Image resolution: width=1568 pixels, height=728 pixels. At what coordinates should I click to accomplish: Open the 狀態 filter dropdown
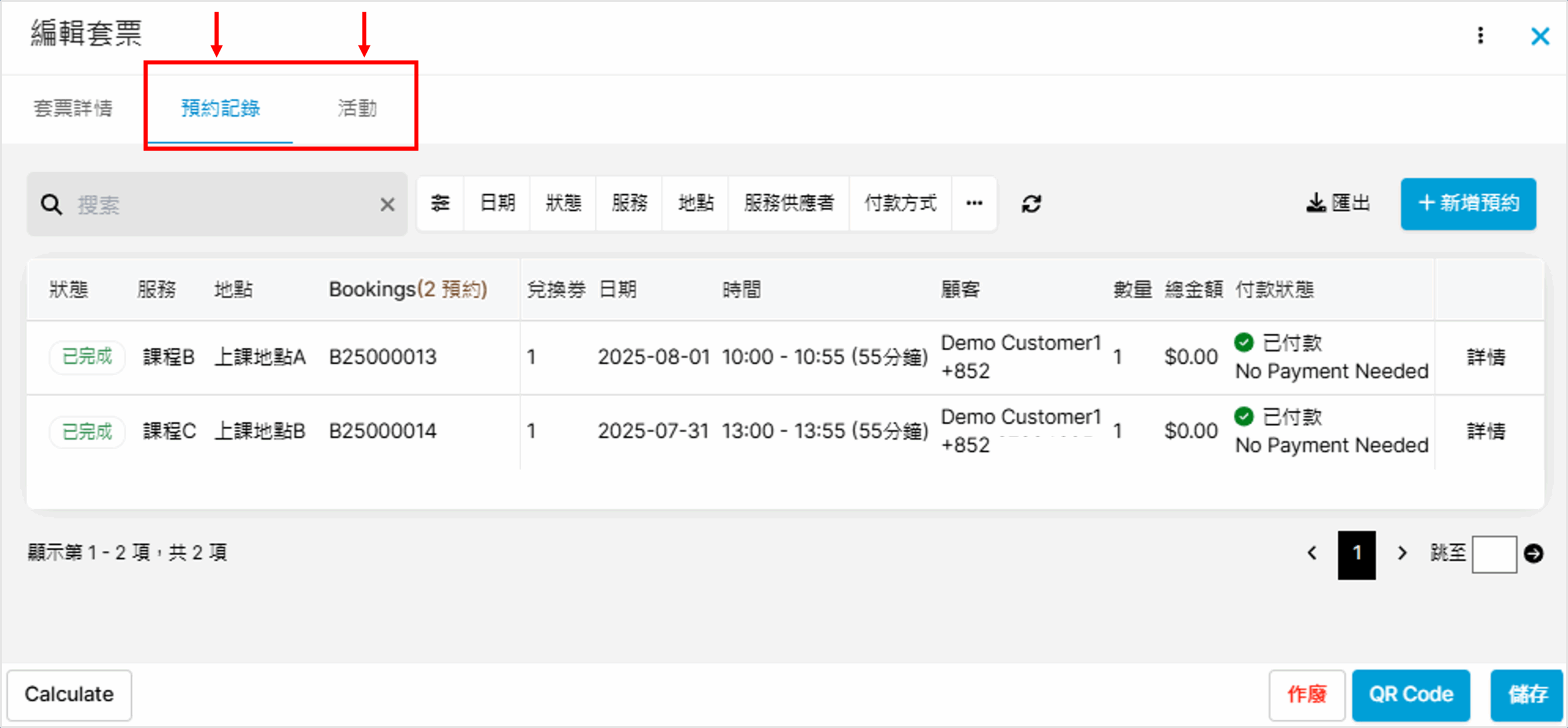tap(563, 203)
